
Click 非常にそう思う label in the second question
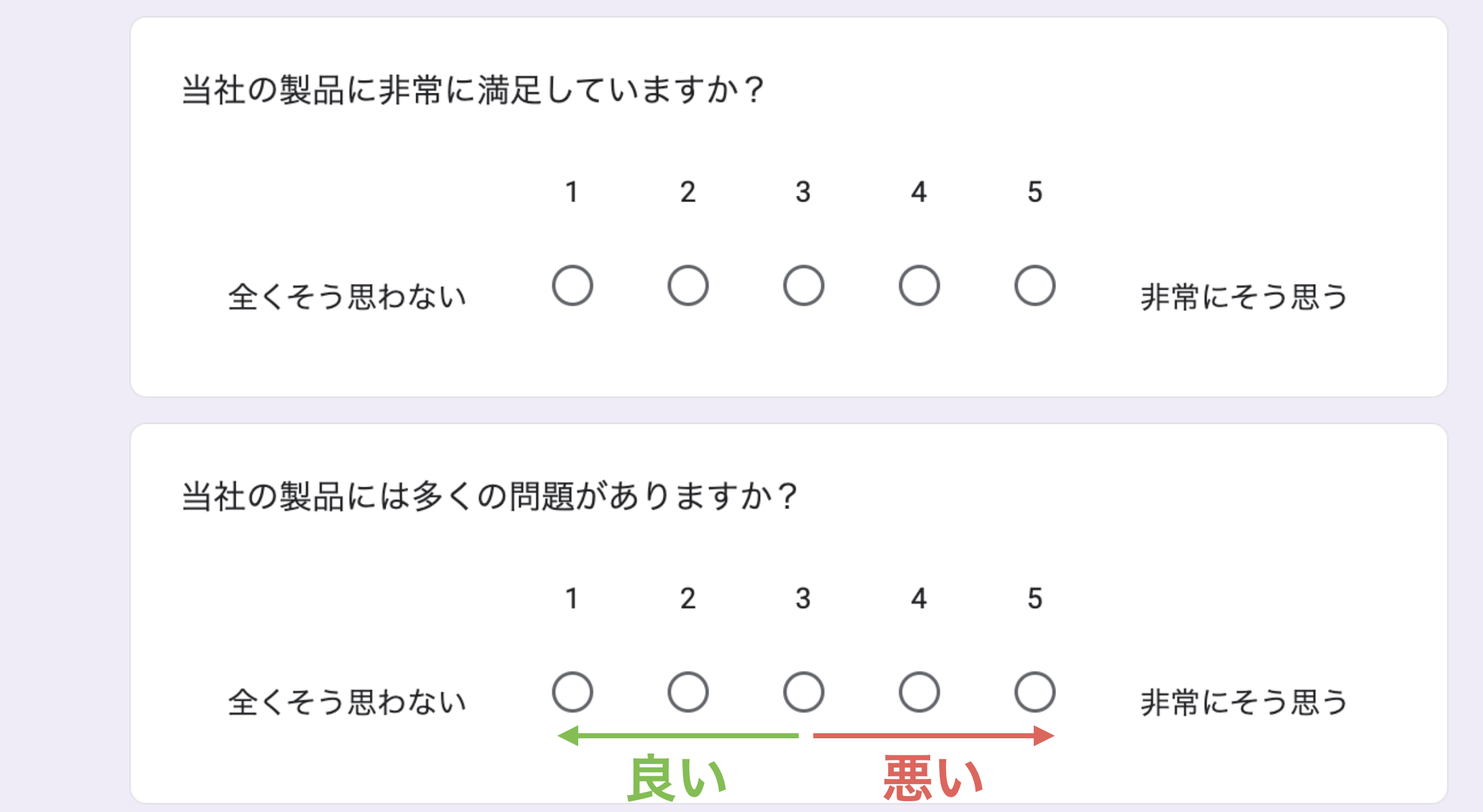click(1244, 703)
